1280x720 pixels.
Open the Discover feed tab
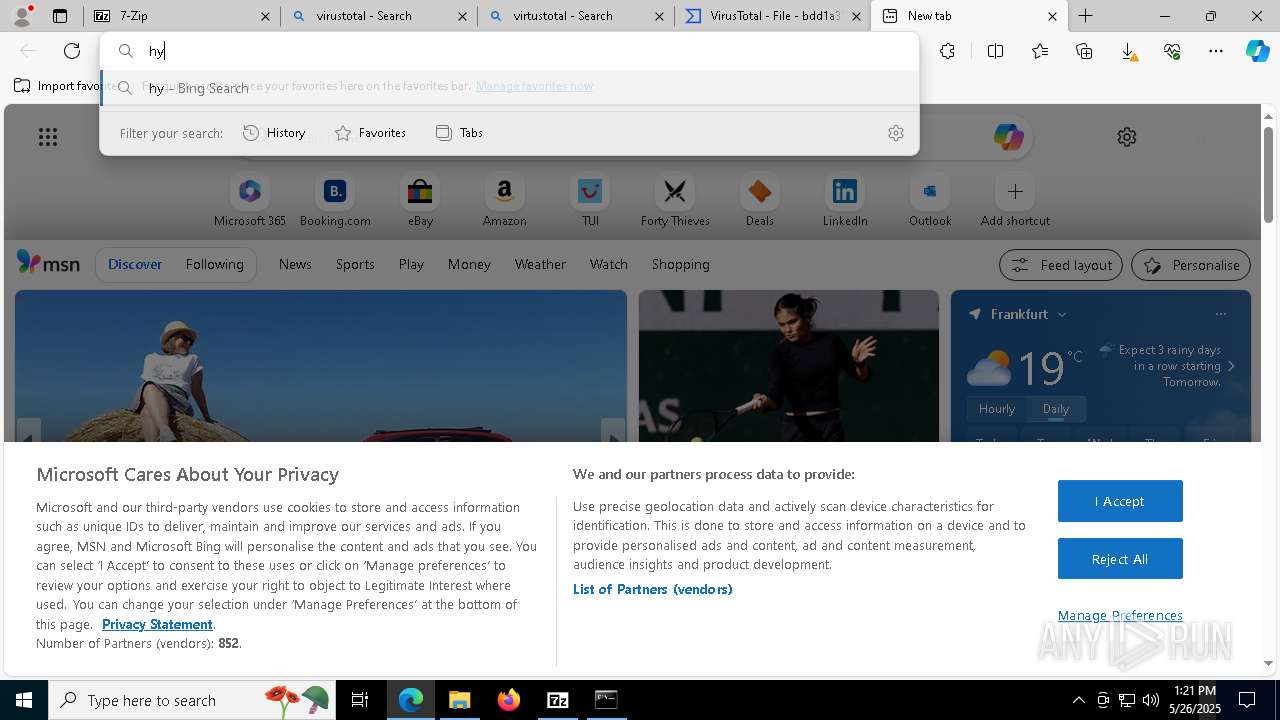[x=135, y=264]
